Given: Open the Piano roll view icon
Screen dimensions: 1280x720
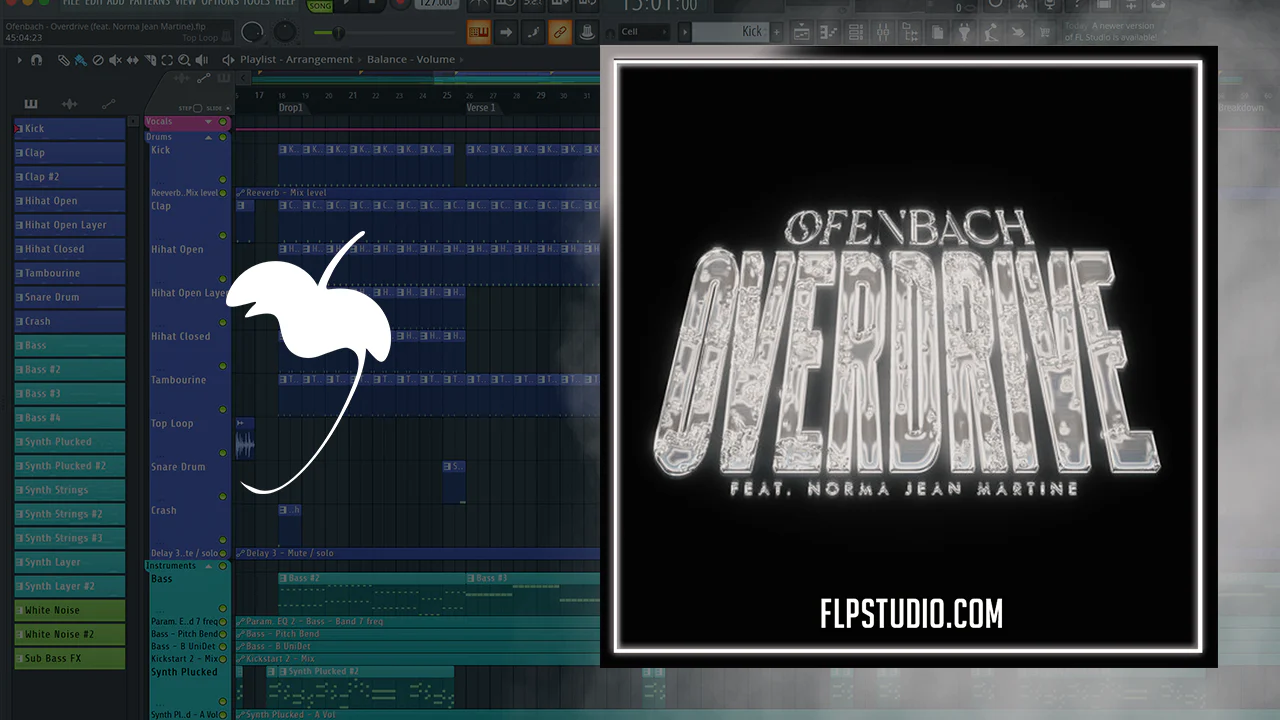Looking at the screenshot, I should coord(829,33).
